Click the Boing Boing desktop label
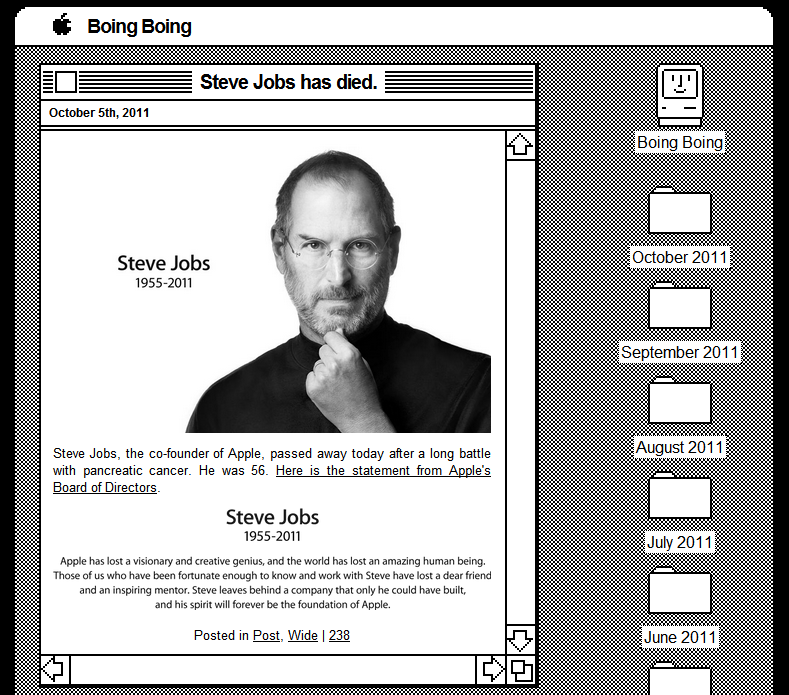Screen dimensions: 789x695 pos(680,142)
